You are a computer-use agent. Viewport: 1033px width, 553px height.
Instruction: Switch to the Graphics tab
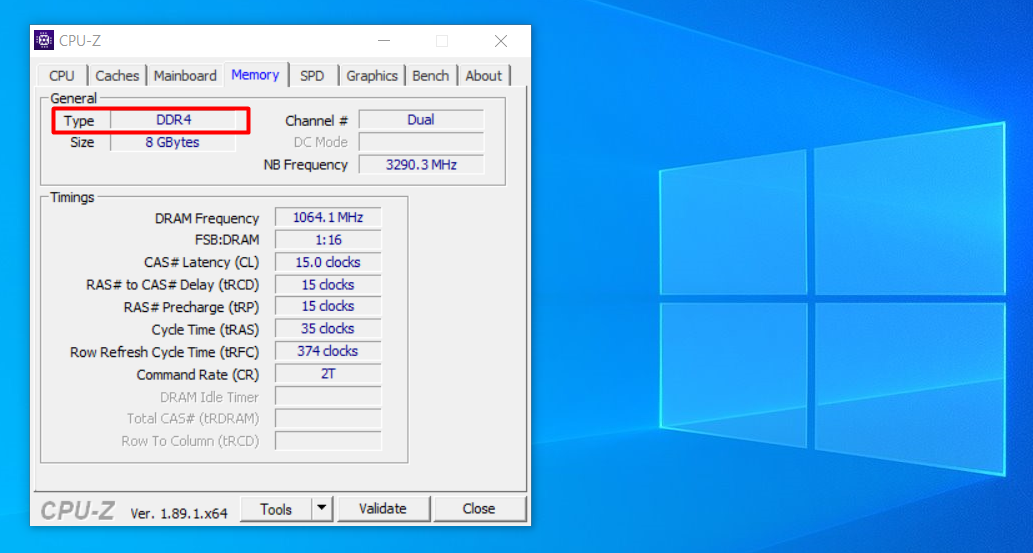point(372,76)
